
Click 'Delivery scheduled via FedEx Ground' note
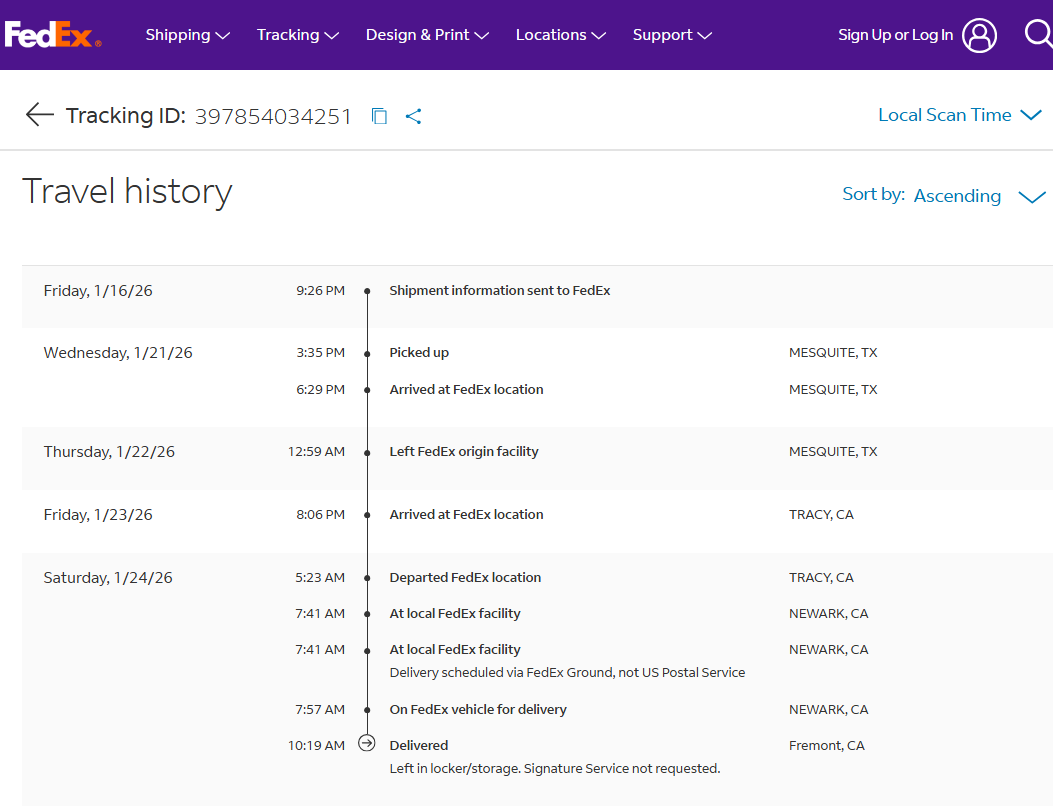tap(567, 672)
